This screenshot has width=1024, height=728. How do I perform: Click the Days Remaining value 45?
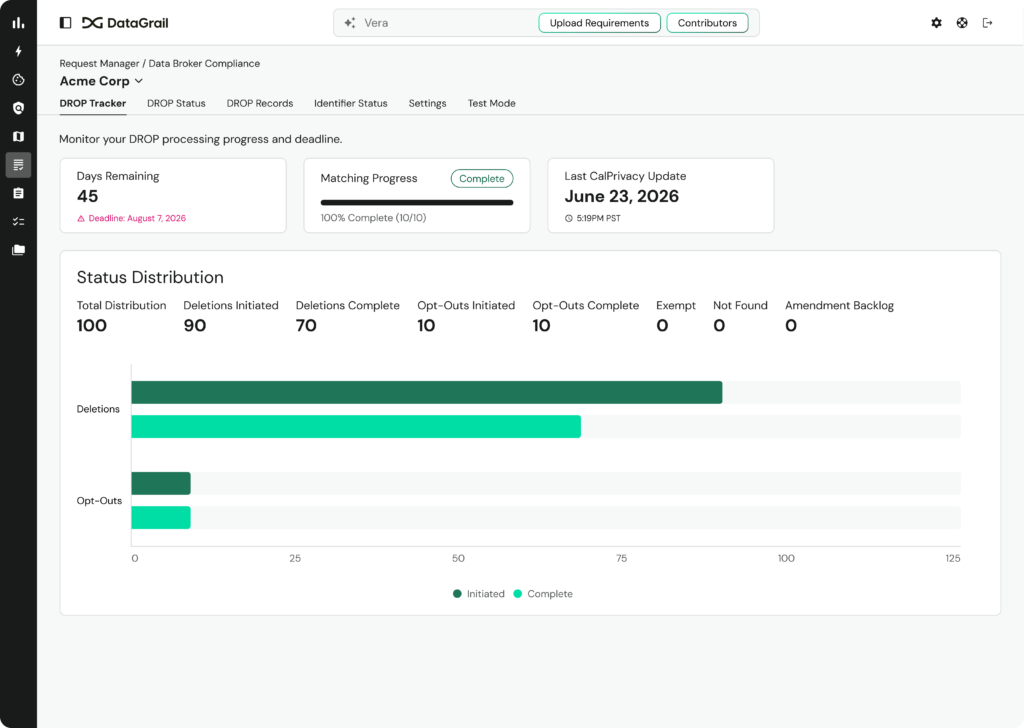tap(88, 196)
